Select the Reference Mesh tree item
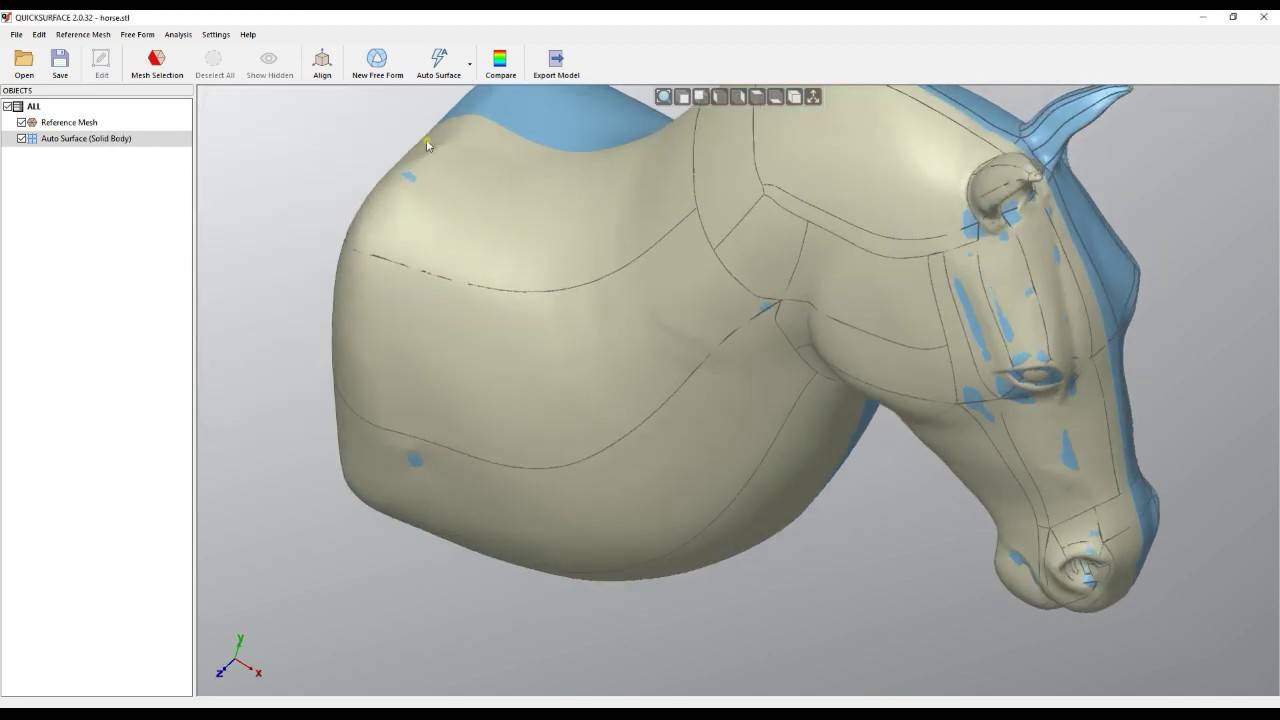Viewport: 1280px width, 720px height. (69, 122)
